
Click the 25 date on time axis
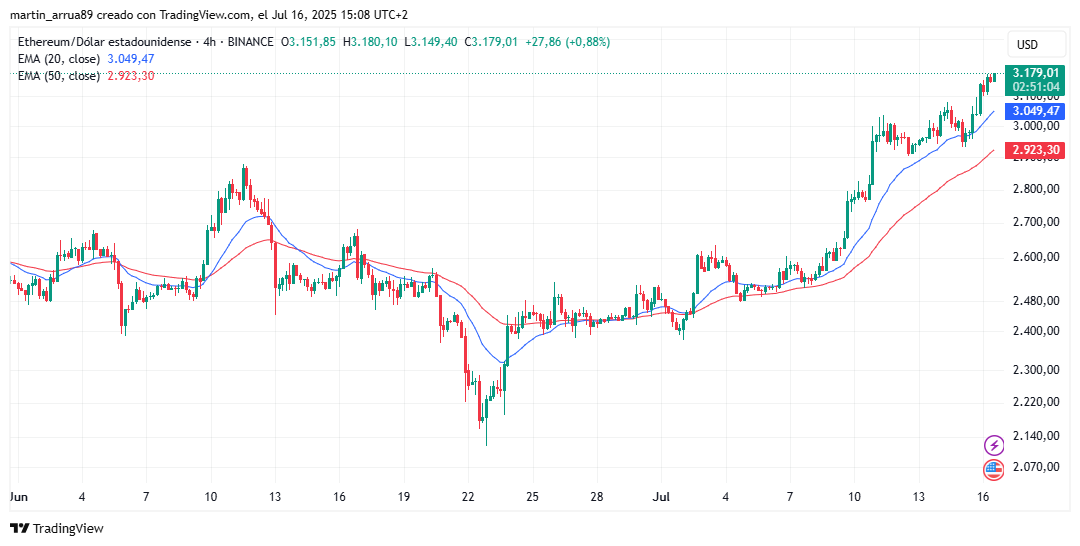point(532,496)
